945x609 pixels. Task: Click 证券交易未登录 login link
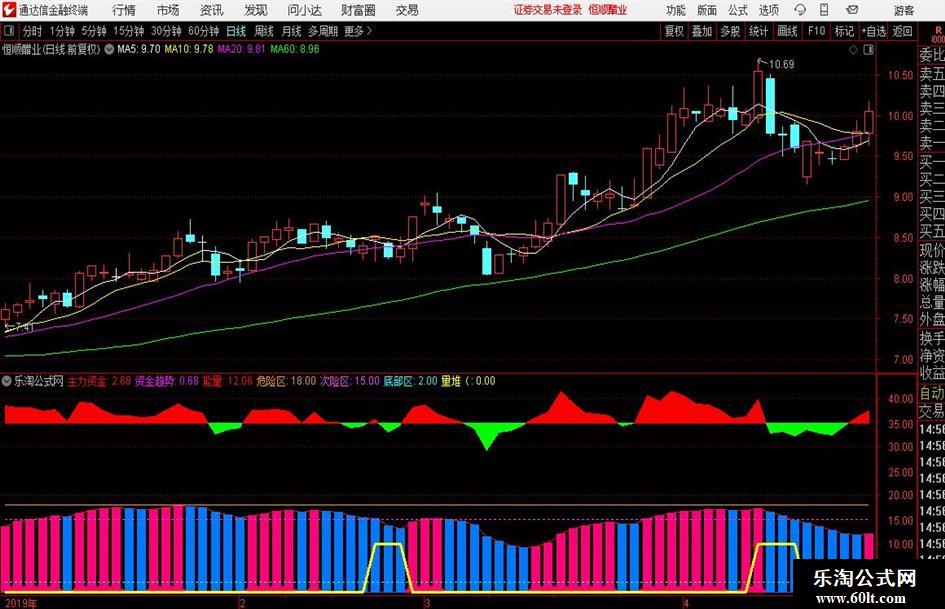click(548, 10)
